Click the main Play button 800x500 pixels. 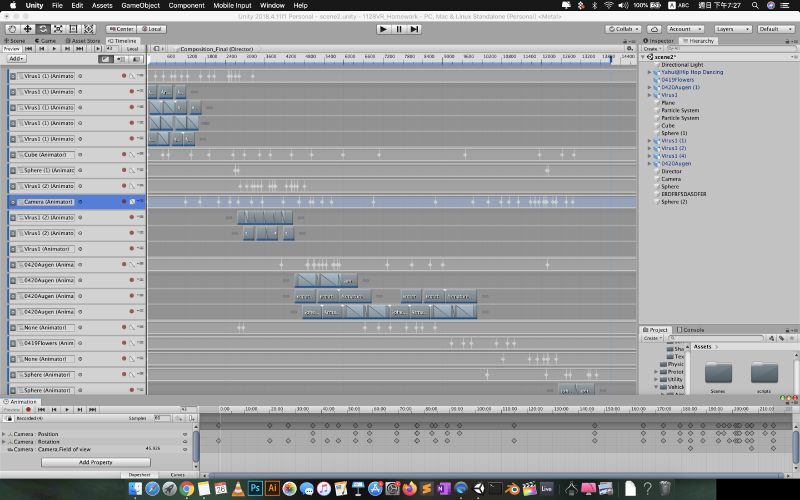[383, 29]
